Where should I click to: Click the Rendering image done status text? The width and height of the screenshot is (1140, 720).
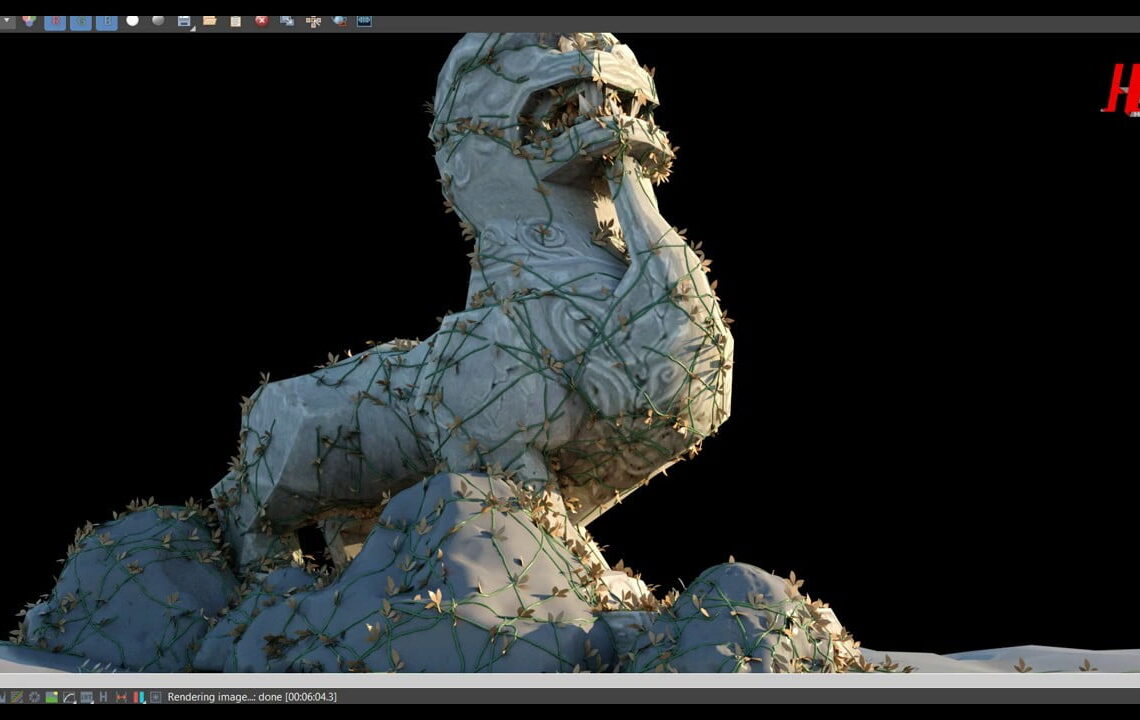click(252, 697)
